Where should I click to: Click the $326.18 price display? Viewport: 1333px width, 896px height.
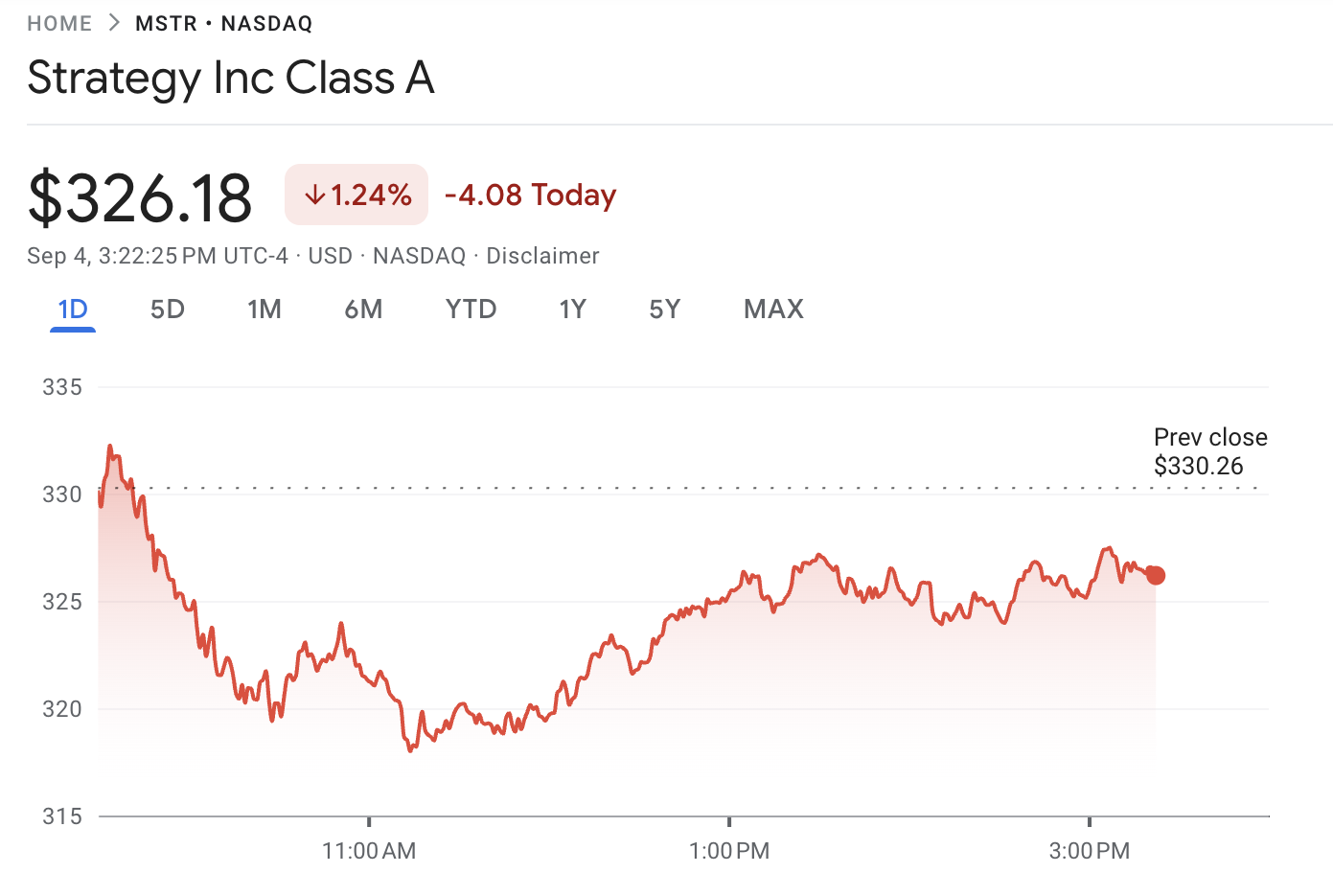click(140, 195)
